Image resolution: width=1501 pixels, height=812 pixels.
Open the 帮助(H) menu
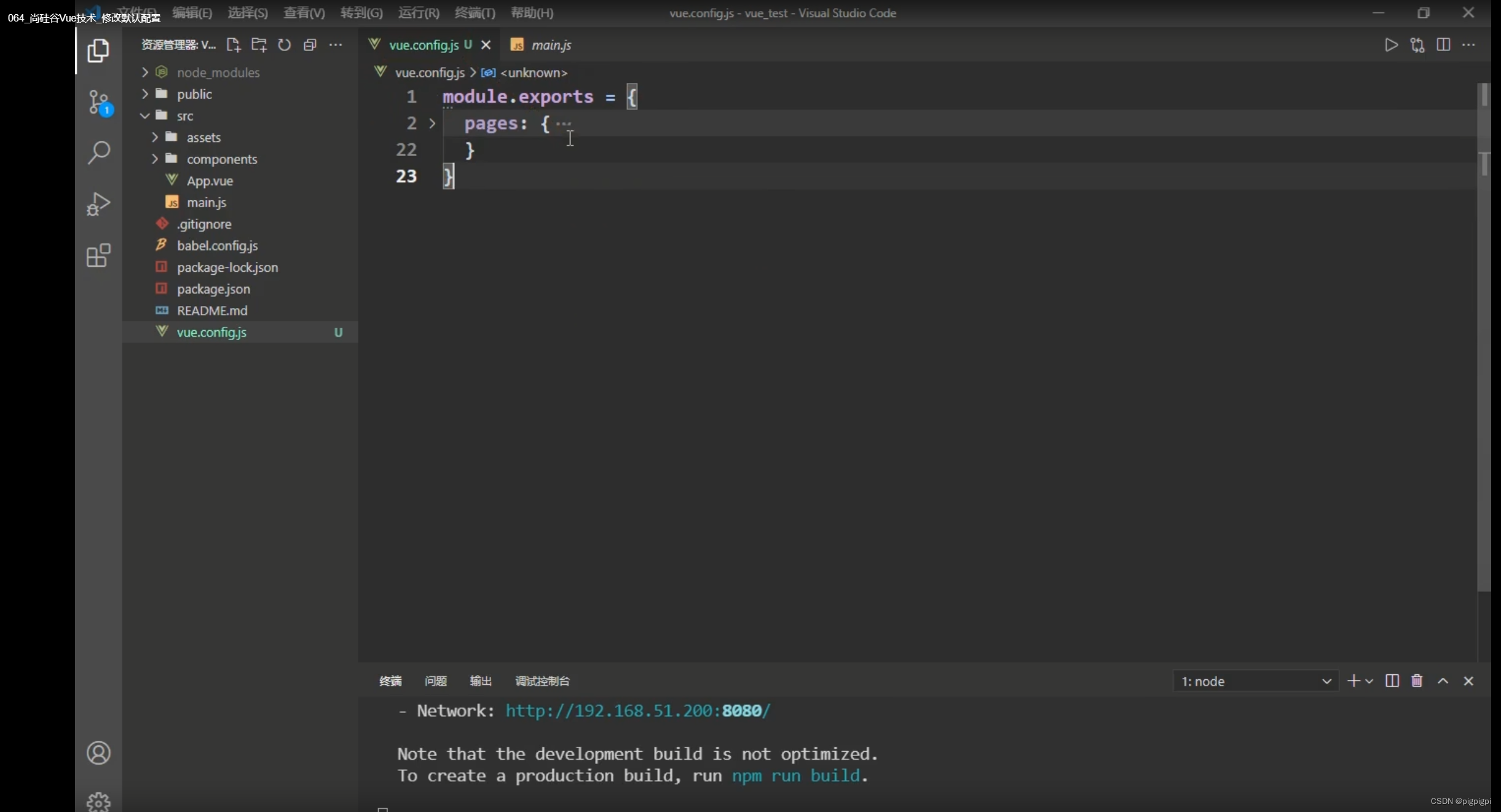point(532,12)
